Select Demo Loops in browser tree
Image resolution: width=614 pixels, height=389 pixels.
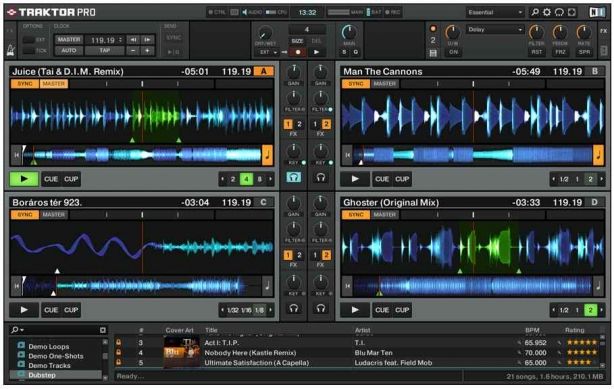tap(49, 346)
